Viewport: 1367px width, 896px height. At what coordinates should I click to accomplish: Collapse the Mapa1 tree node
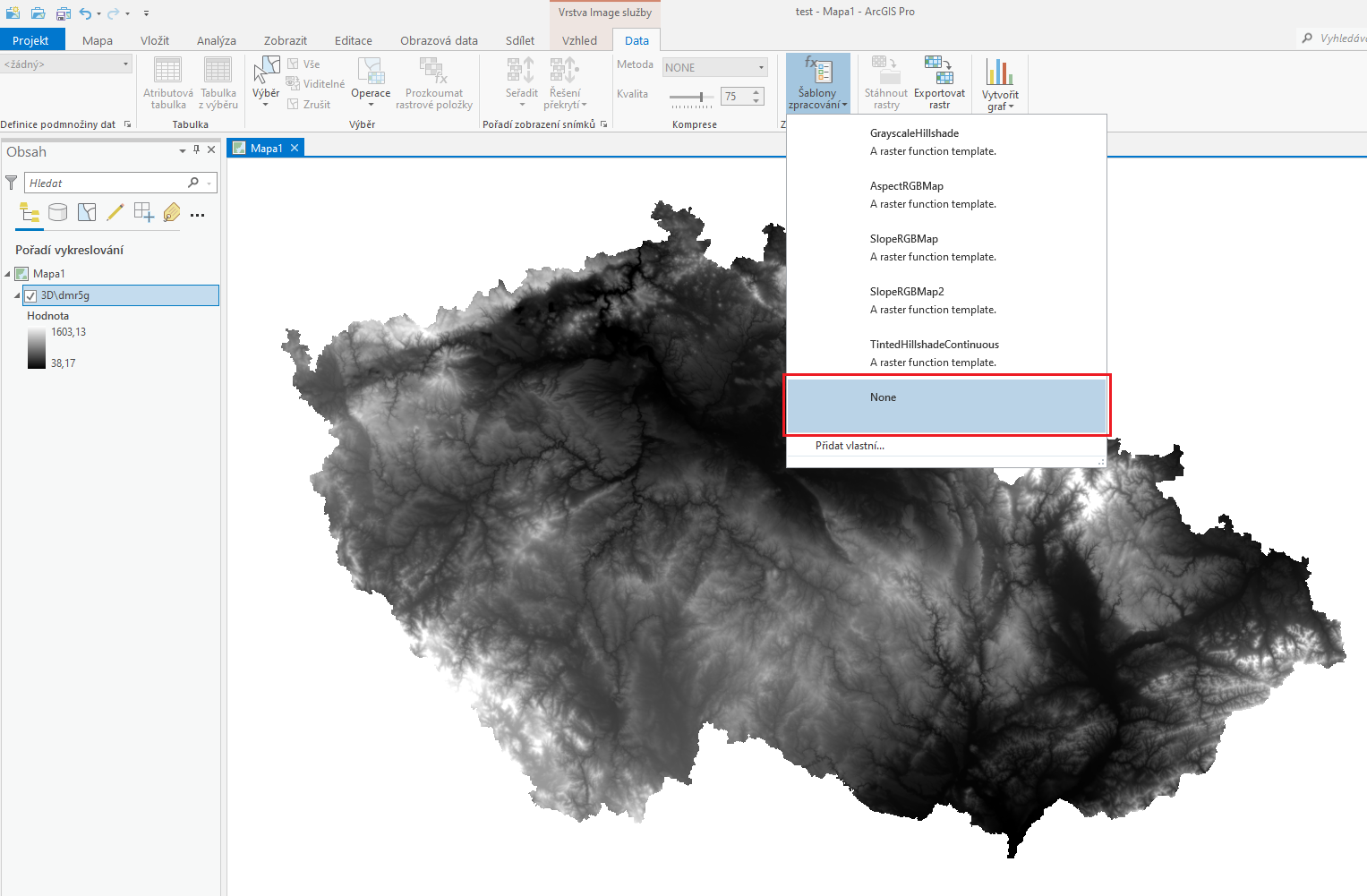7,274
